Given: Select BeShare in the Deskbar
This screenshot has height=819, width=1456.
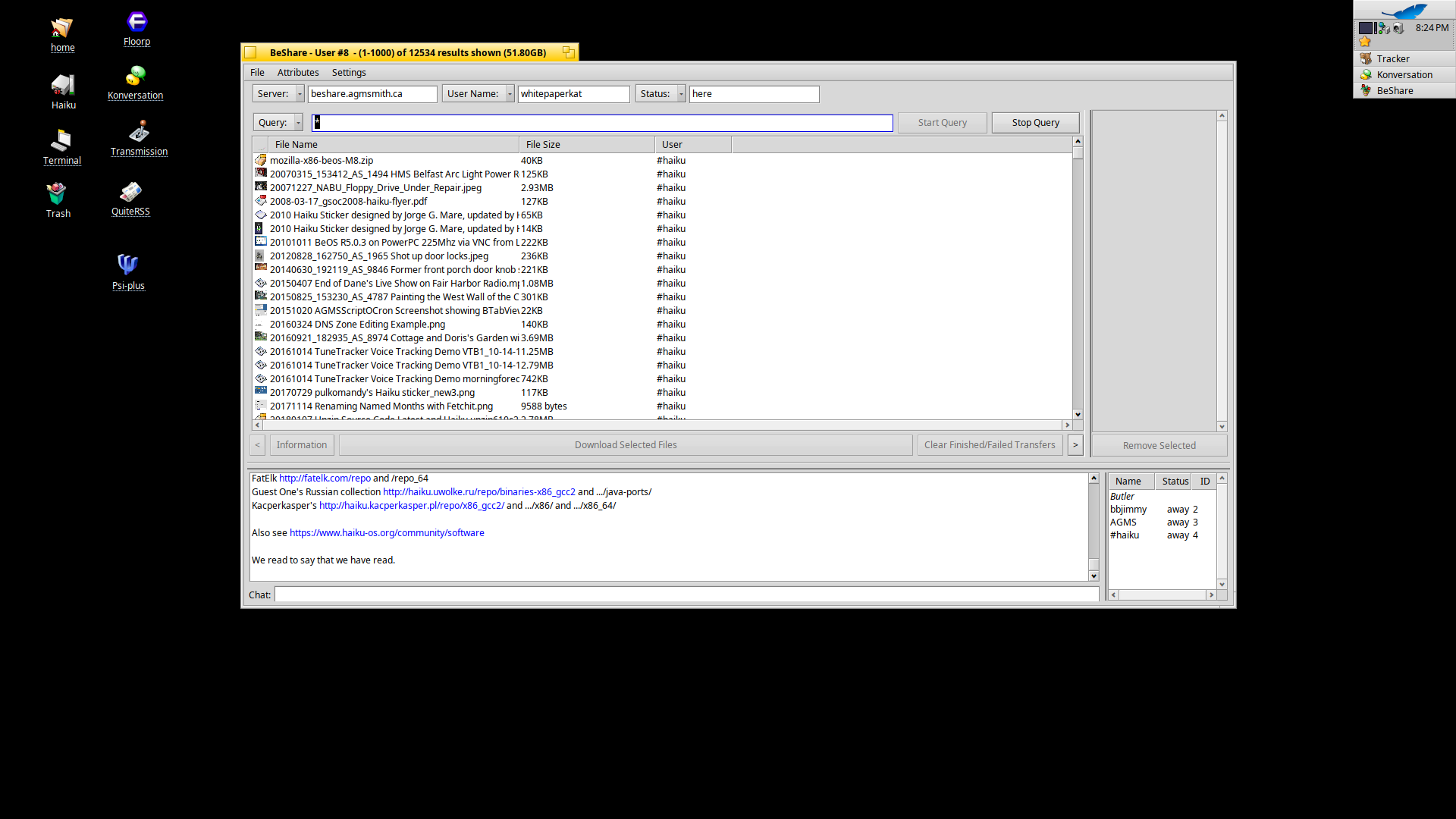Looking at the screenshot, I should 1404,90.
